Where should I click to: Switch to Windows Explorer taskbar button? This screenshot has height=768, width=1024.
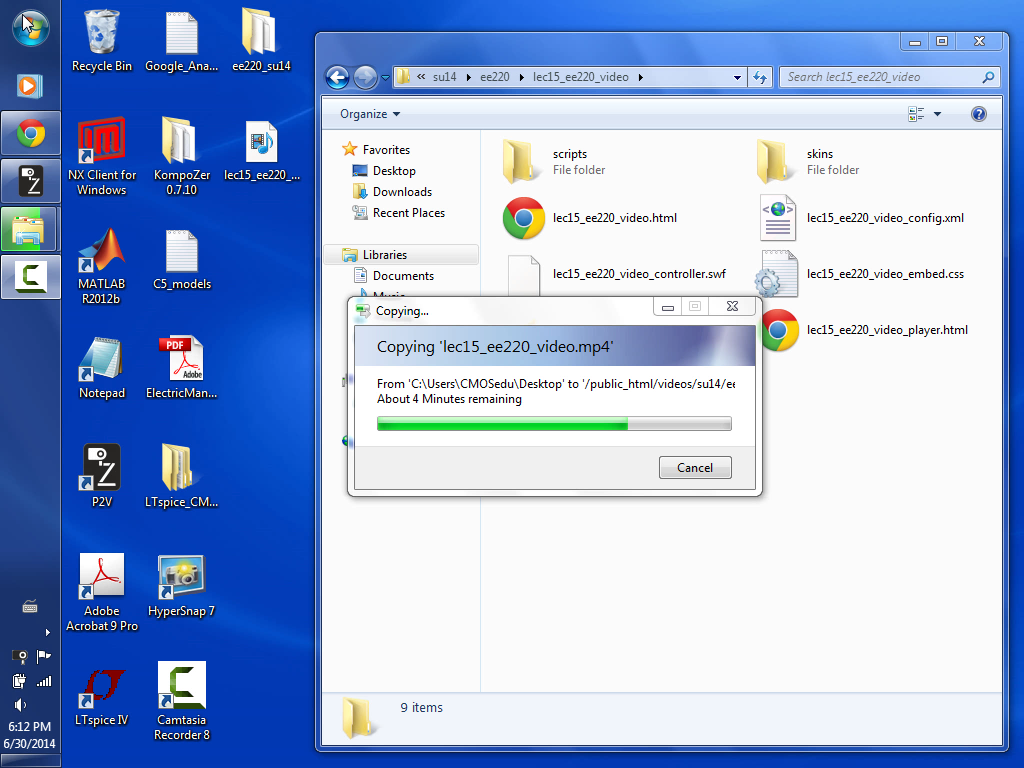(x=30, y=229)
